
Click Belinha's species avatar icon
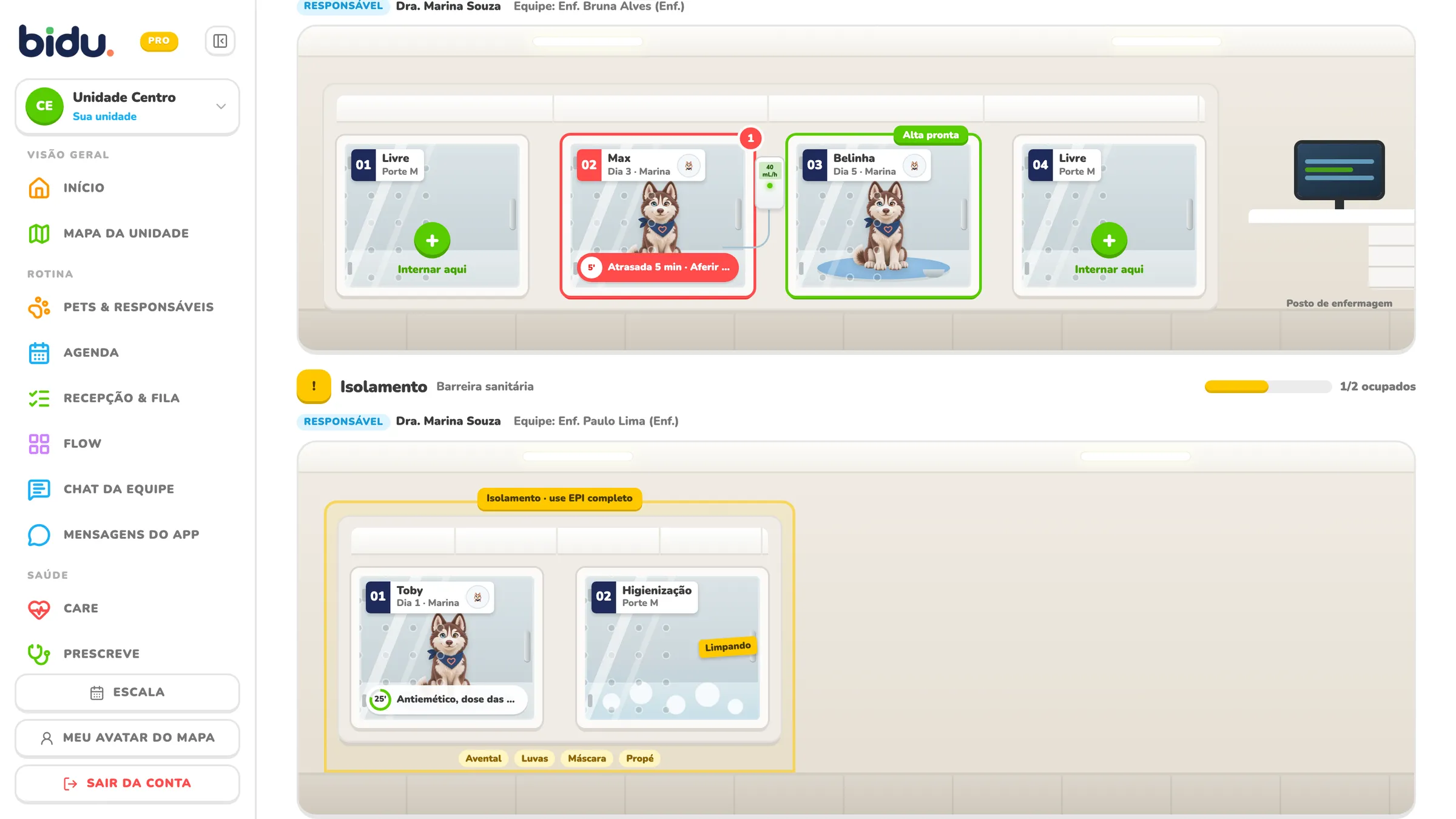(914, 166)
